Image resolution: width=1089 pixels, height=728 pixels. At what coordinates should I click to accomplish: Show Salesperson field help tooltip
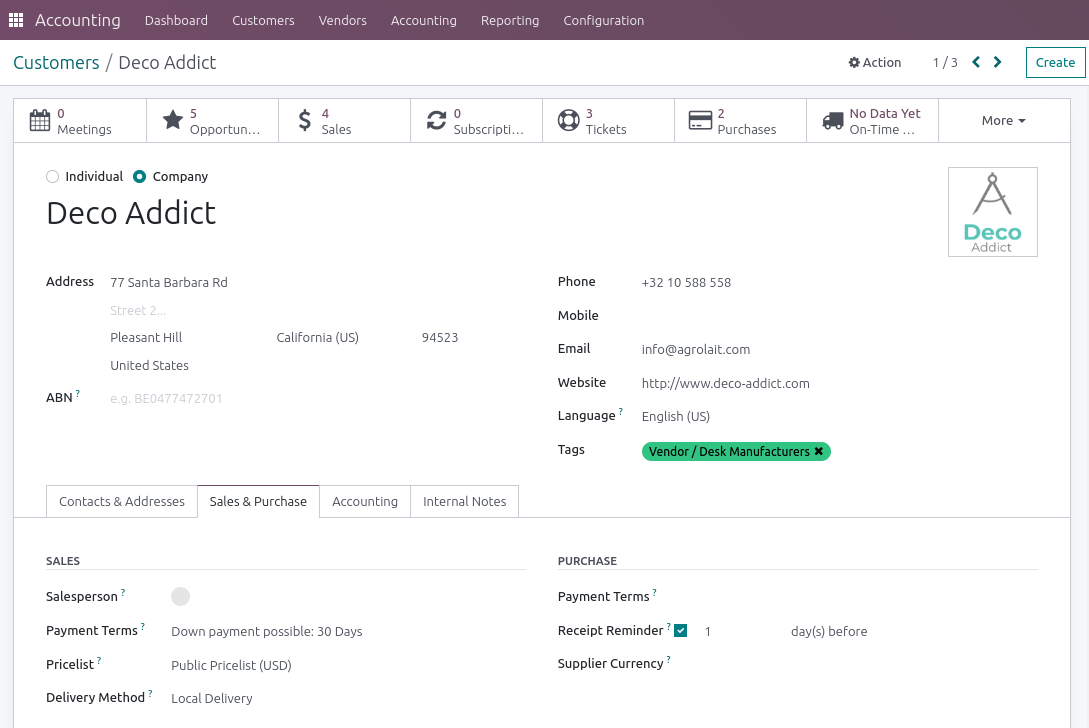point(123,592)
